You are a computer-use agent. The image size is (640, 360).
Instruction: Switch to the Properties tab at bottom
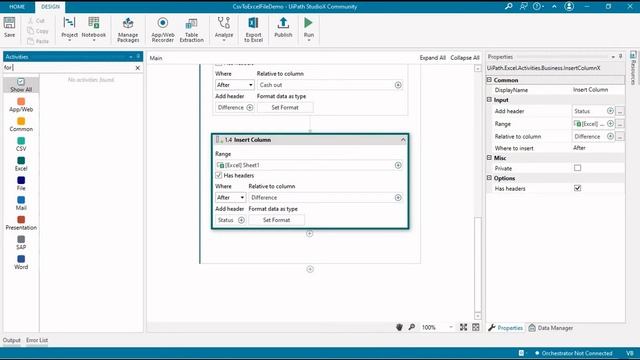coord(505,328)
